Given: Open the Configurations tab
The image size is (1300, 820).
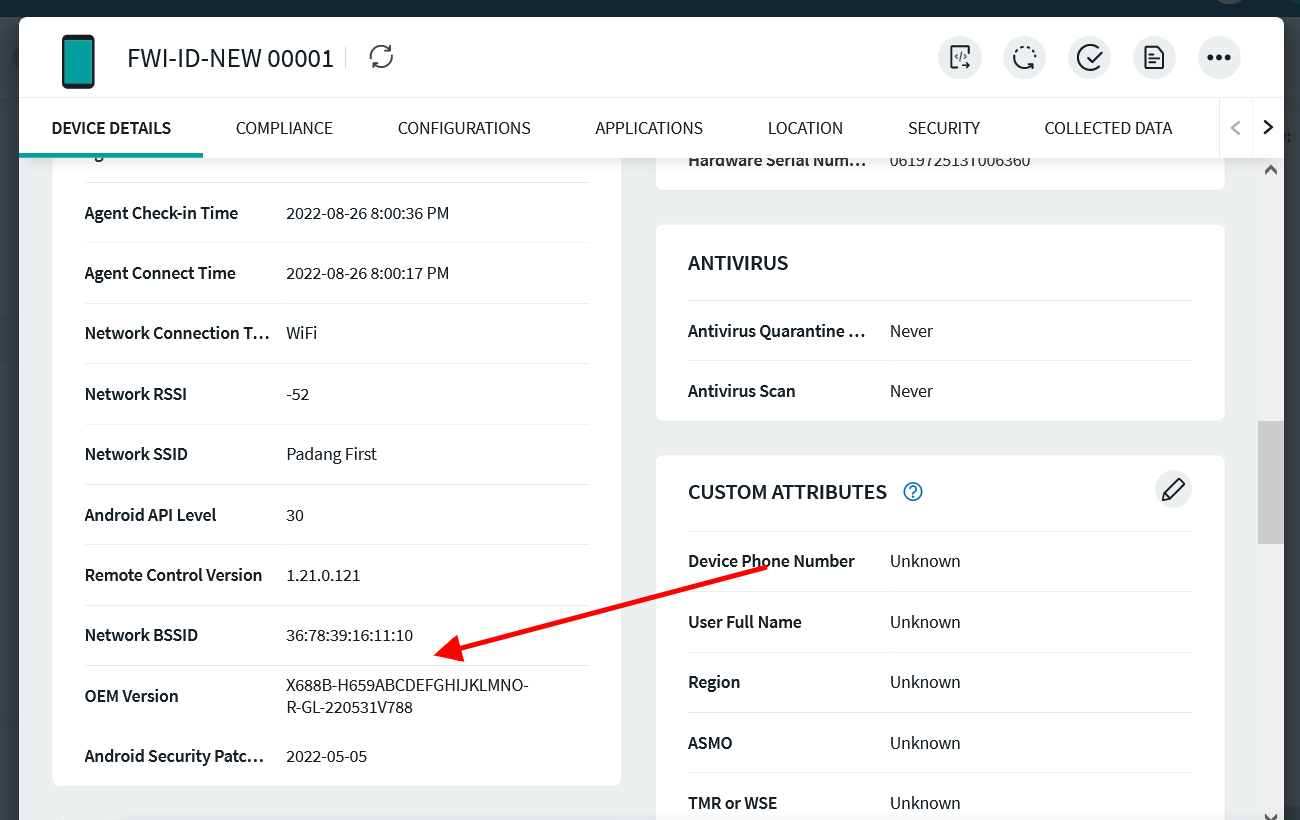Looking at the screenshot, I should [x=464, y=128].
